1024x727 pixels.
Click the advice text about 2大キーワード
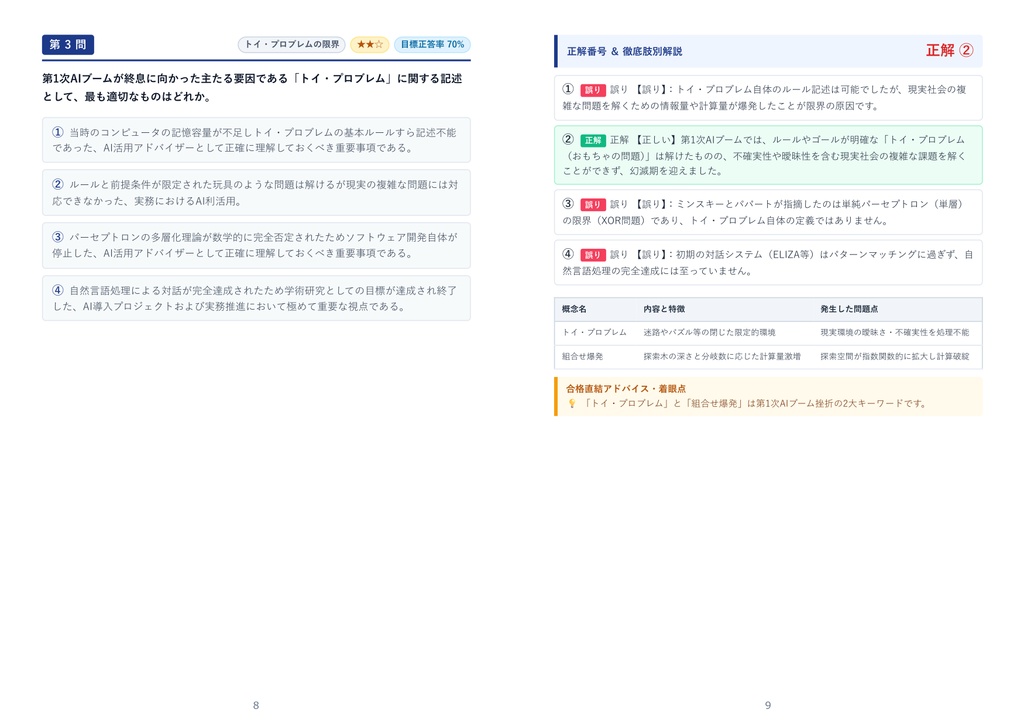[754, 404]
